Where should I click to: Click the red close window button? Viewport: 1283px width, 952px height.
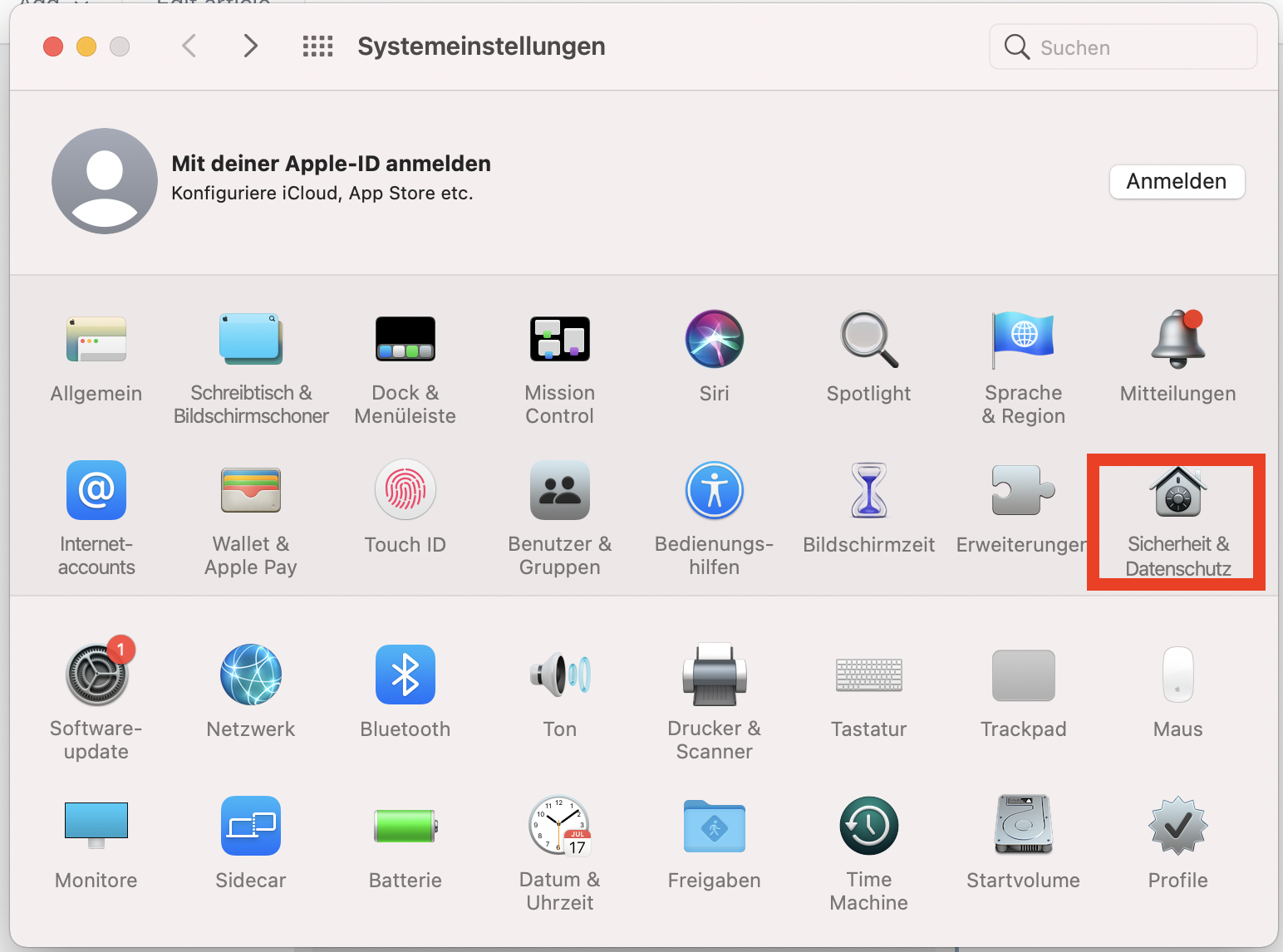pyautogui.click(x=53, y=47)
